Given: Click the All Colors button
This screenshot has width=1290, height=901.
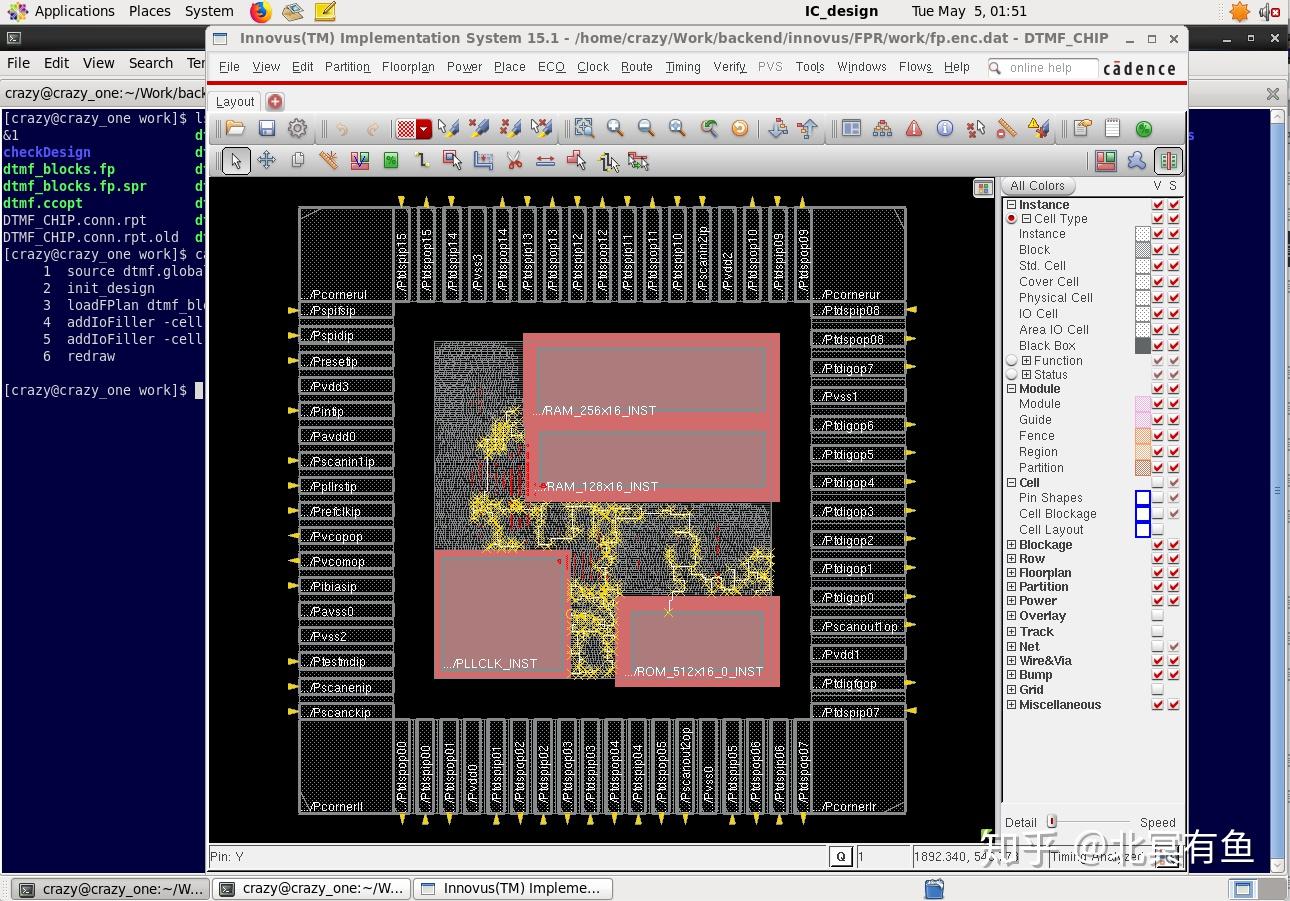Looking at the screenshot, I should tap(1037, 186).
